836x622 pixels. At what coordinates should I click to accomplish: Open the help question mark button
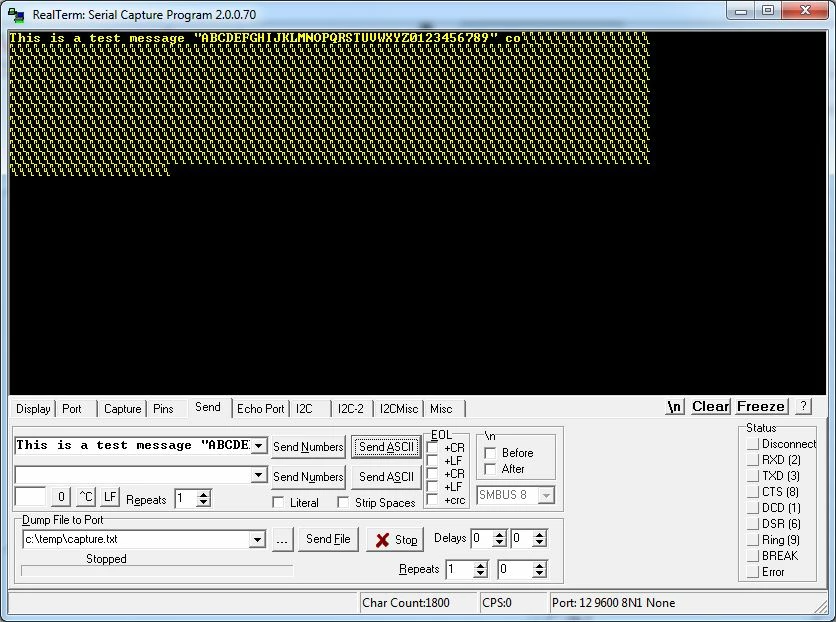click(x=803, y=407)
